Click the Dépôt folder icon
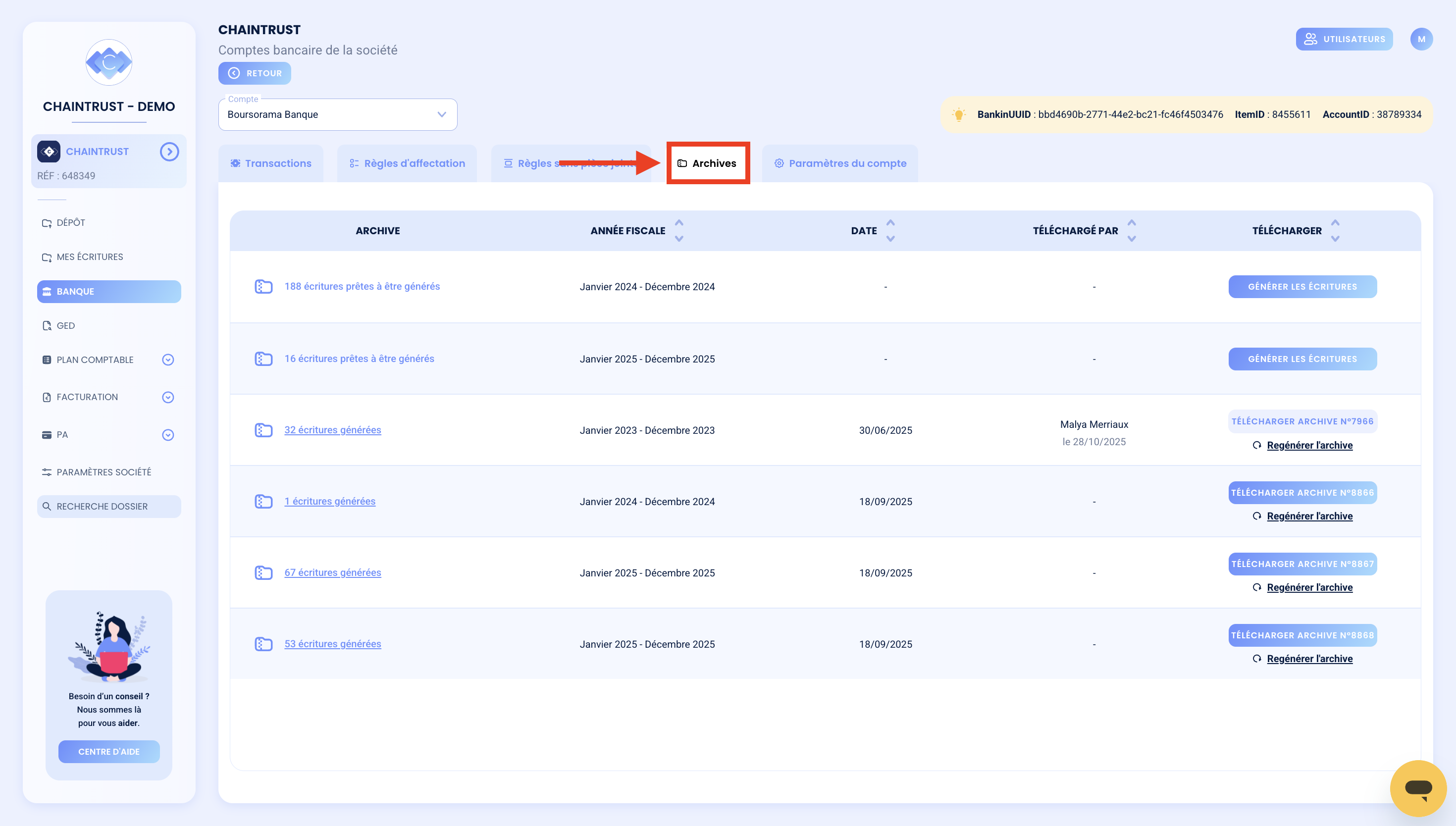This screenshot has width=1456, height=826. pos(47,223)
